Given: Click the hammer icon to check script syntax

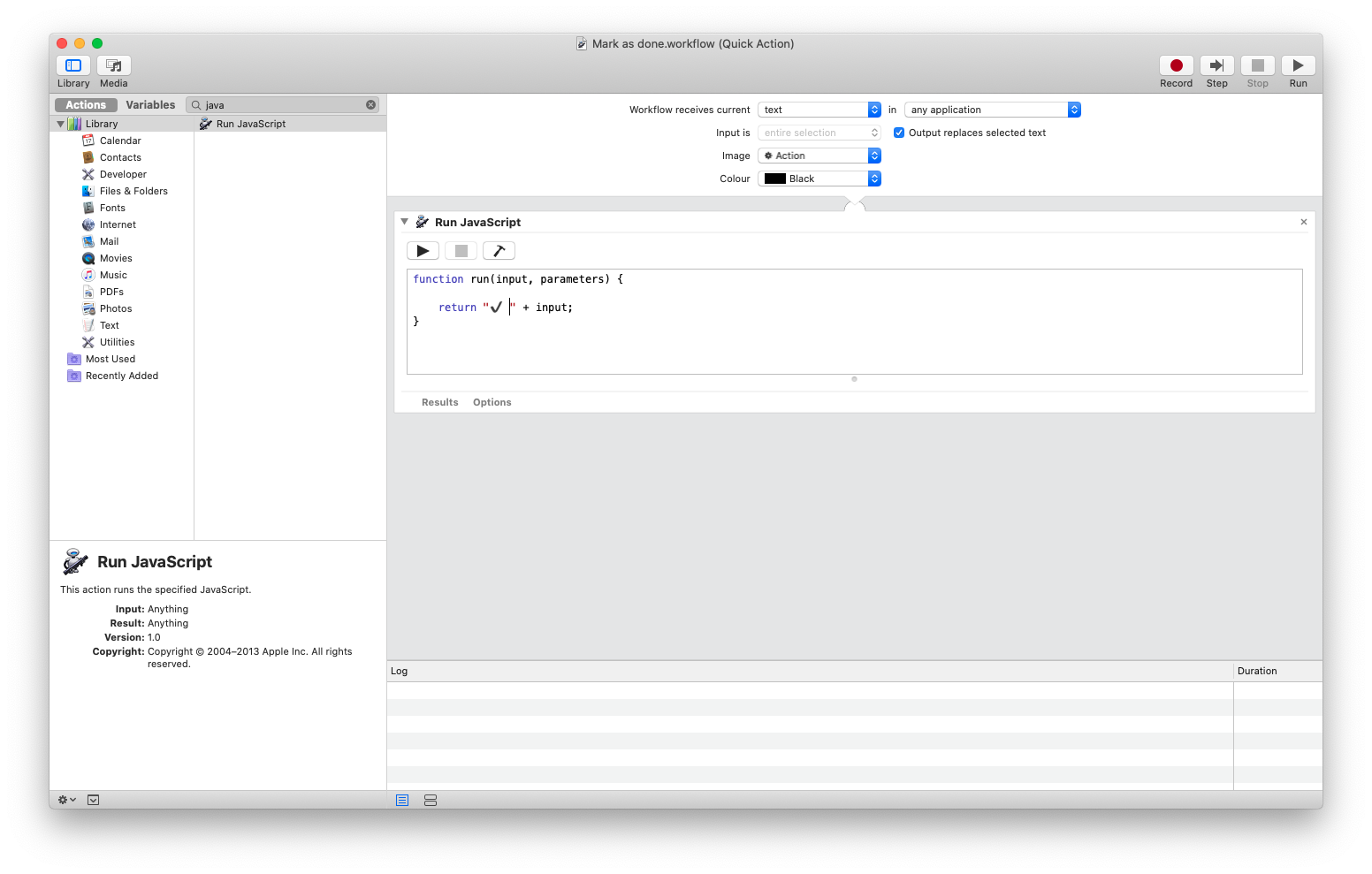Looking at the screenshot, I should (x=499, y=250).
